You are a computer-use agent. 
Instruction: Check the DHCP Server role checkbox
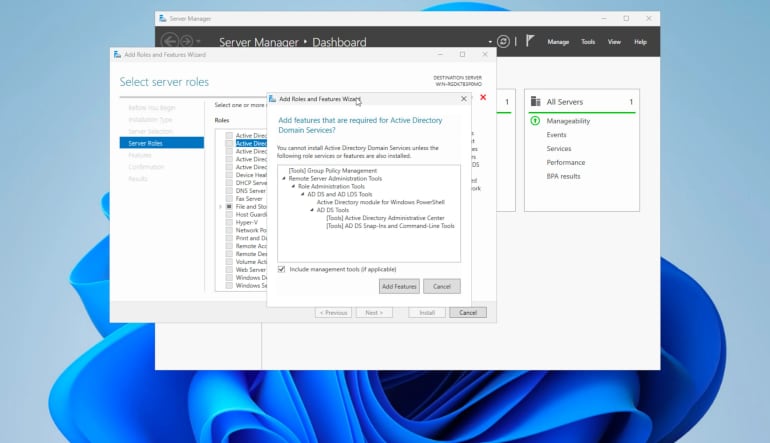point(229,183)
